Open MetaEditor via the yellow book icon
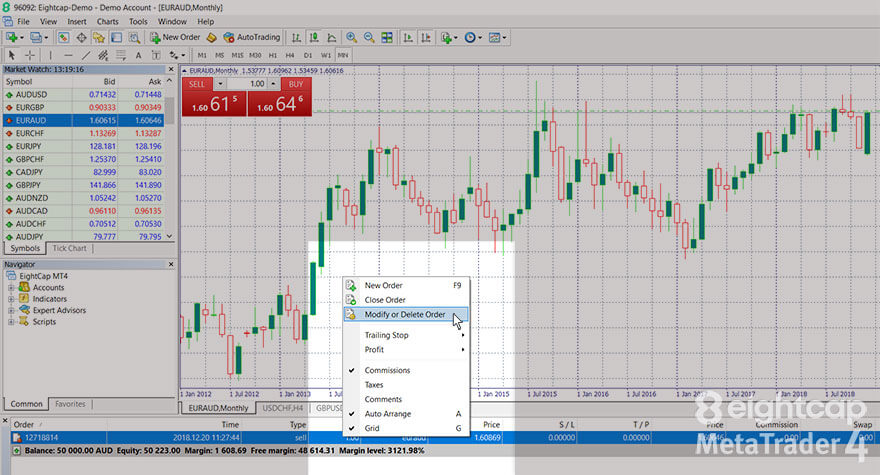880x475 pixels. coord(212,38)
